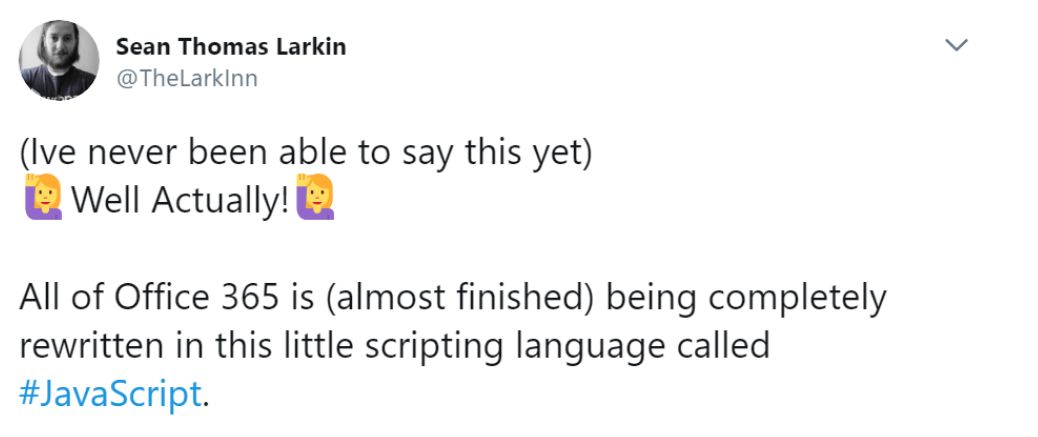Open Sean Thomas Larkin's profile avatar
This screenshot has height=437, width=1038.
click(x=59, y=61)
